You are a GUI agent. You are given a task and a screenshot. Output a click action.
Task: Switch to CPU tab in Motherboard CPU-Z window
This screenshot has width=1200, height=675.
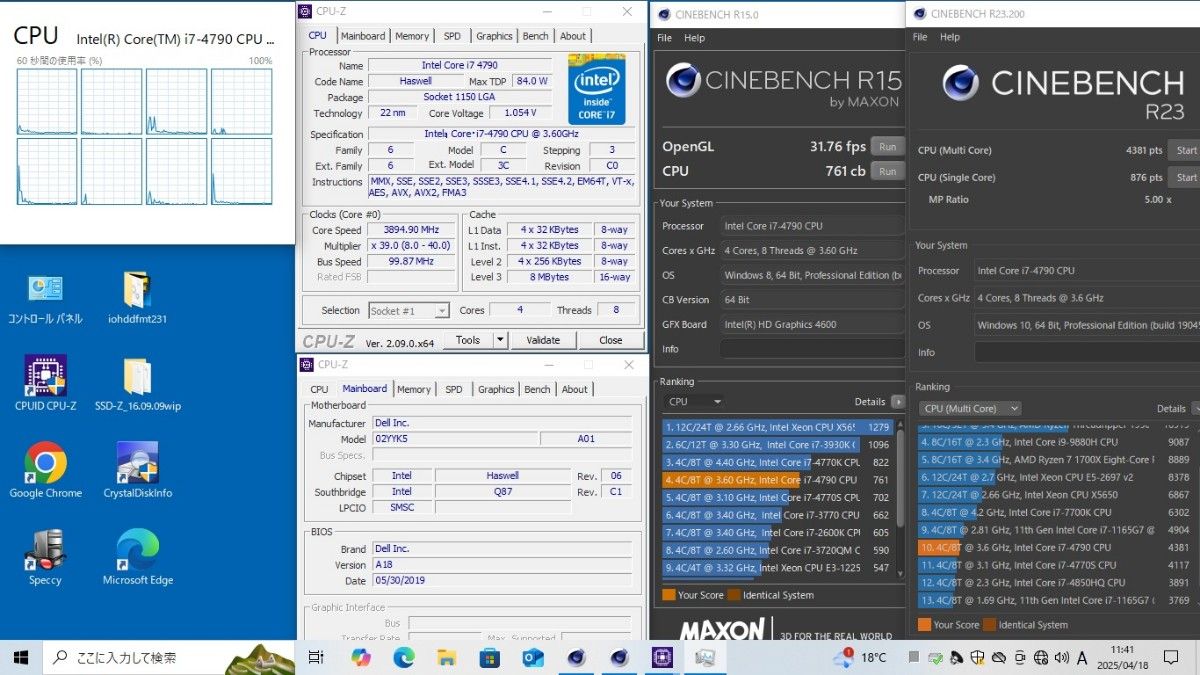319,390
